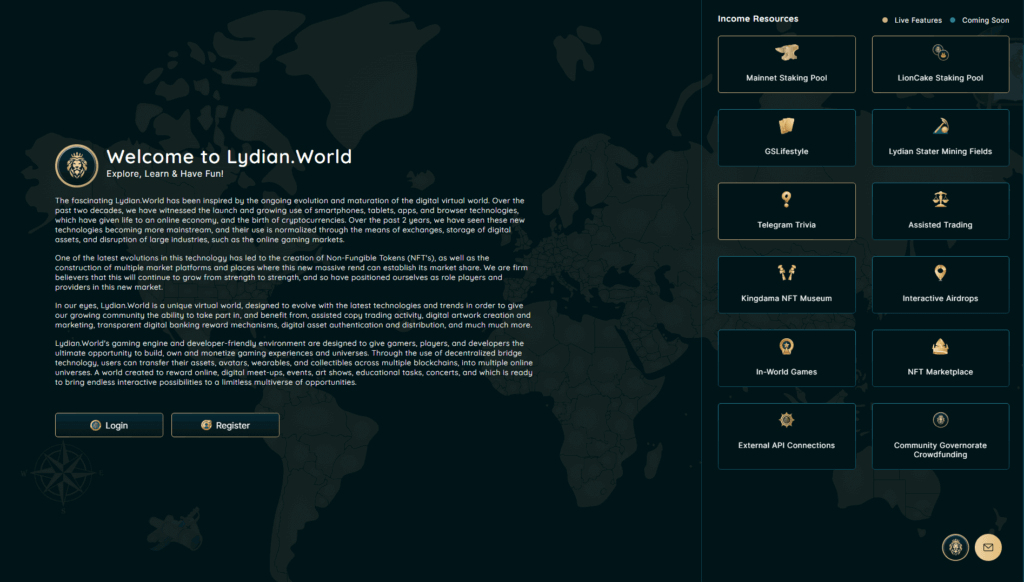Click the Mainnet Staking Pool bull icon

(x=786, y=52)
